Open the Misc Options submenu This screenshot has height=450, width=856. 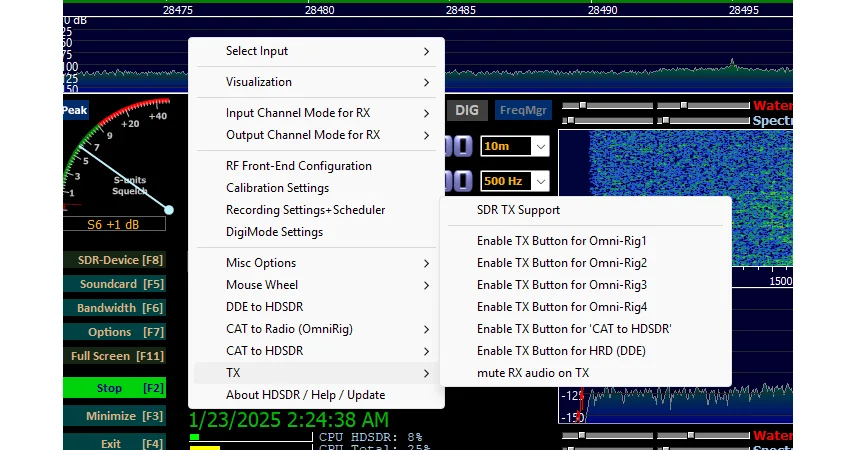tap(316, 263)
